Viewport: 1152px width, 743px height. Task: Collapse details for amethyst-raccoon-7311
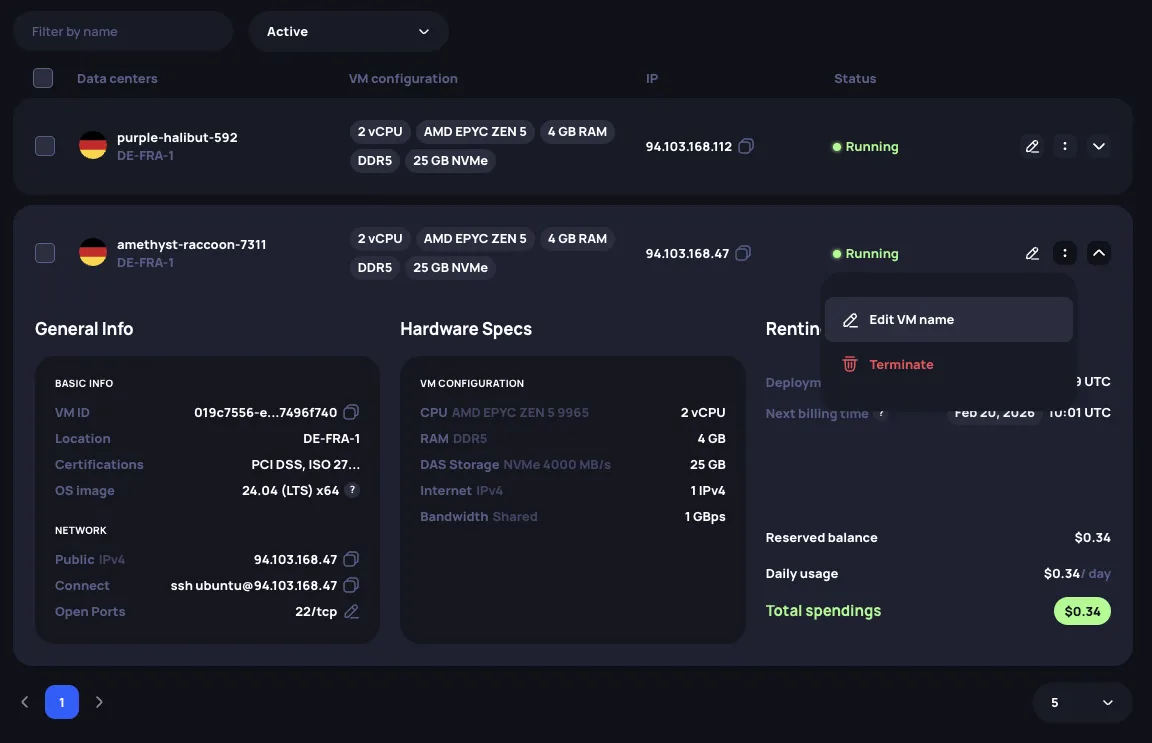(x=1098, y=253)
